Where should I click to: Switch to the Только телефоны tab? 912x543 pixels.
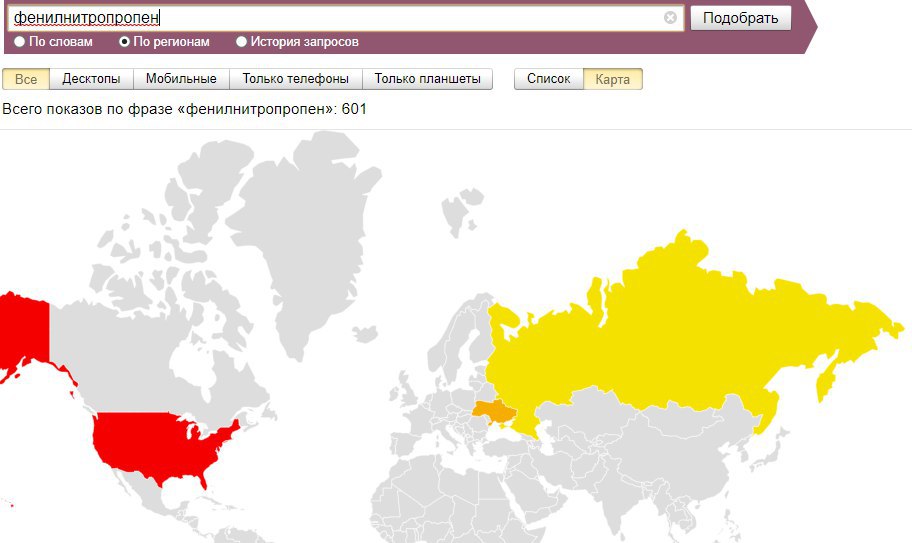click(x=295, y=79)
